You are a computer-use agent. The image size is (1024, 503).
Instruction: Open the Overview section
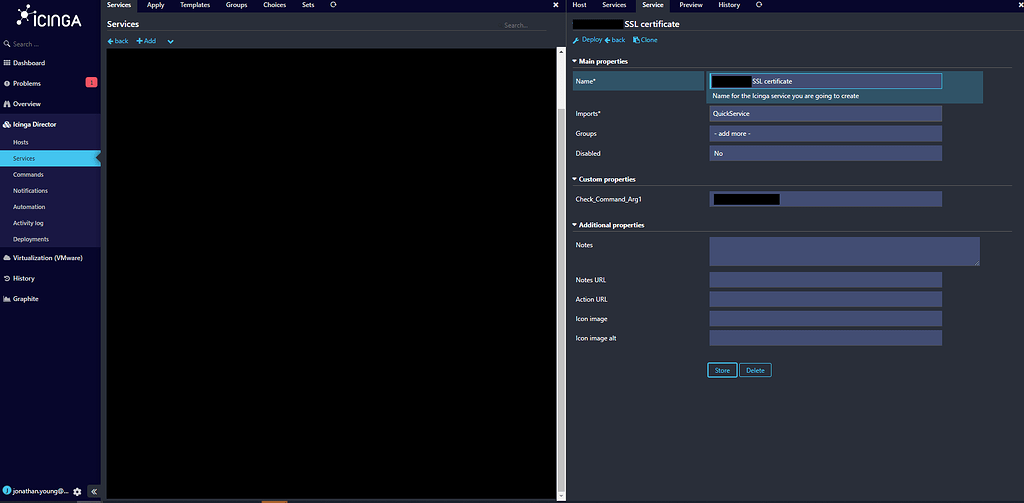click(27, 104)
